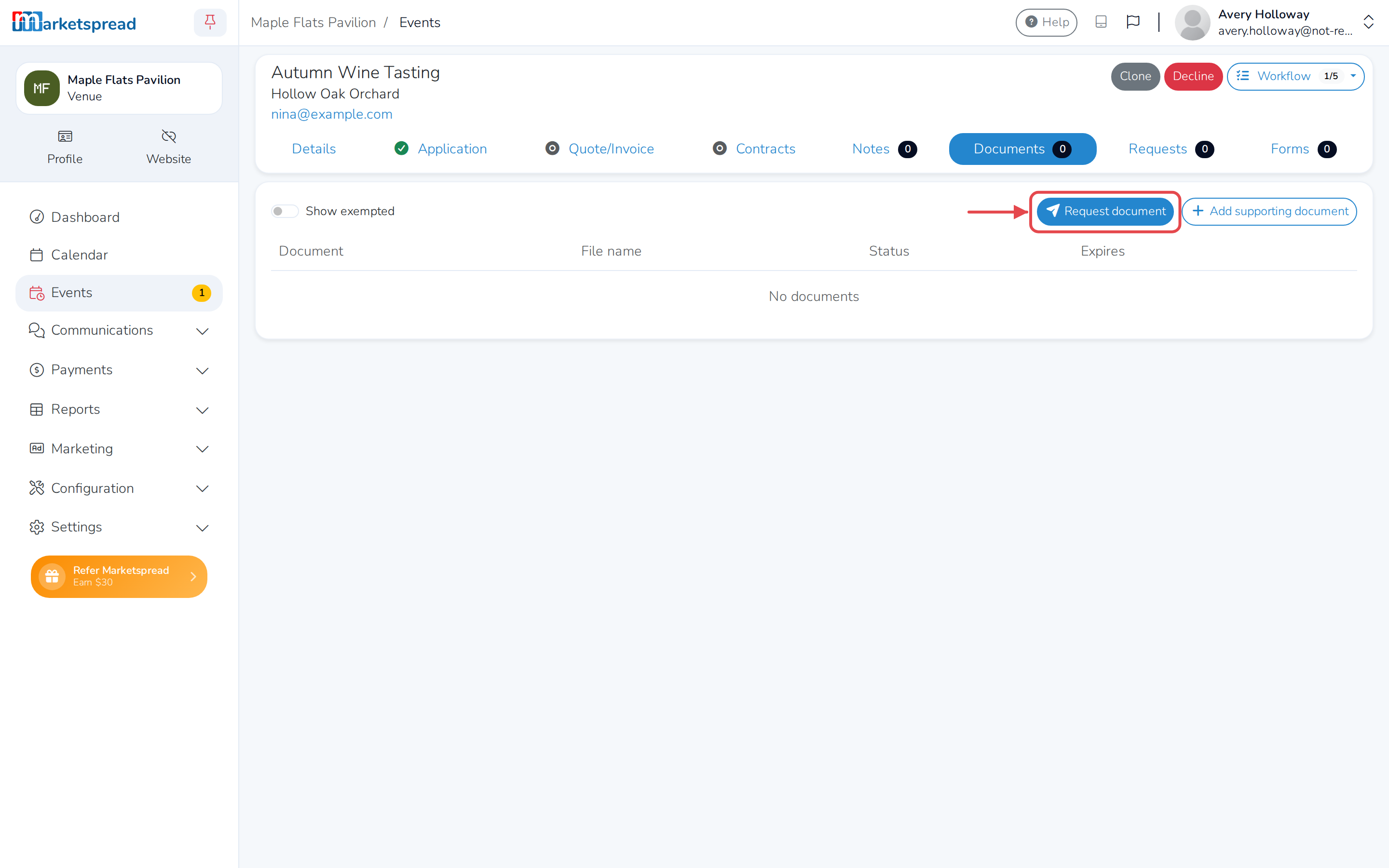Open the tablet view icon in header

click(1101, 22)
